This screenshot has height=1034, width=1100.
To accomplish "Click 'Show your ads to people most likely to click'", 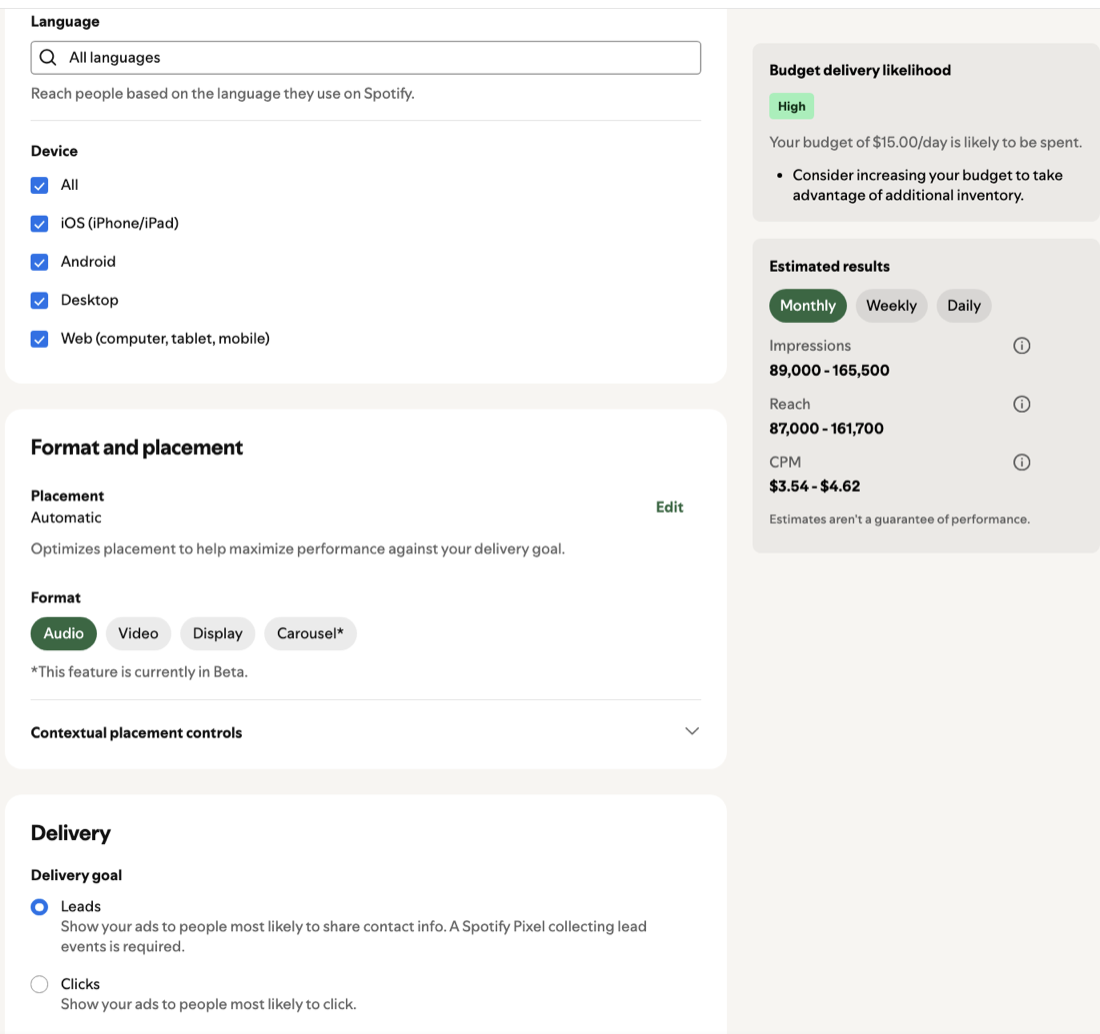I will 208,1005.
